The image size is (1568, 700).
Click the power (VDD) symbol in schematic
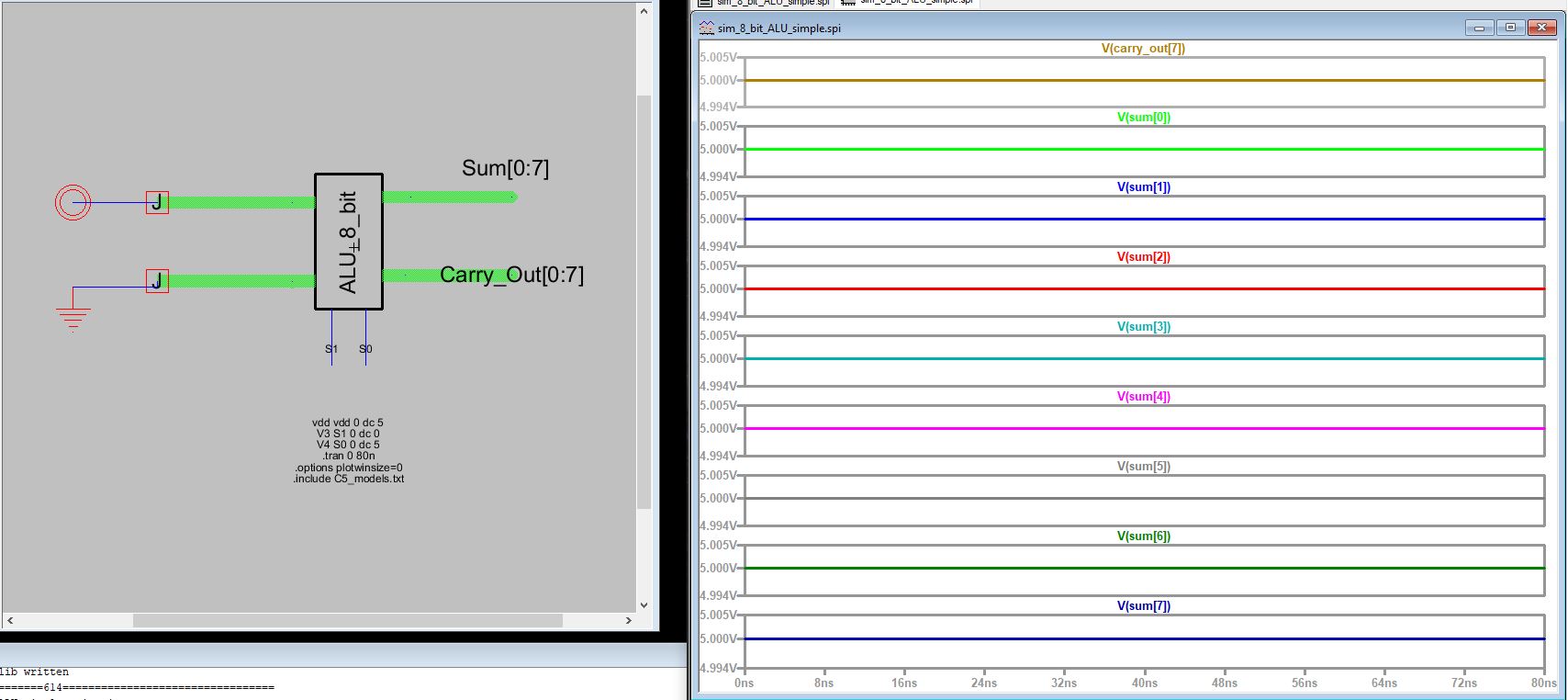tap(73, 202)
